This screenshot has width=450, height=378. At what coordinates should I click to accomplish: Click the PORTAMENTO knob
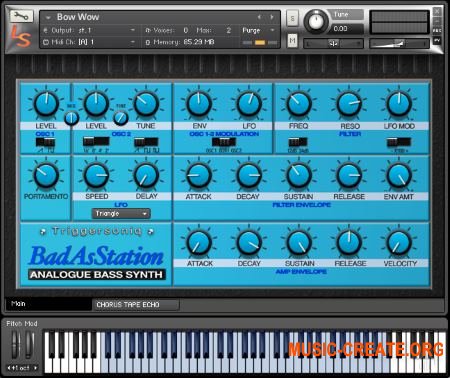point(46,175)
